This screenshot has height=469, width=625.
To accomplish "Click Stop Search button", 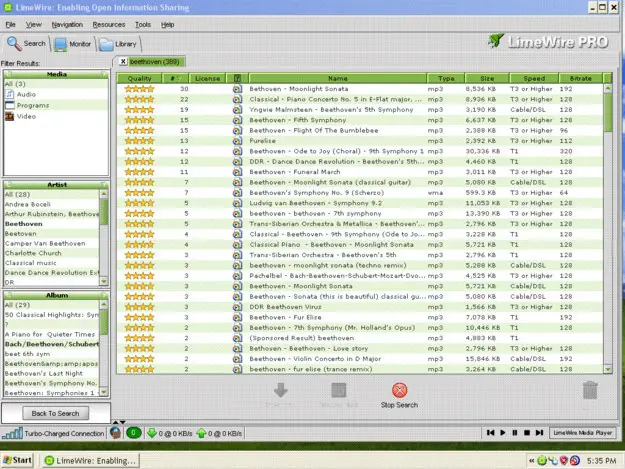I will [399, 396].
